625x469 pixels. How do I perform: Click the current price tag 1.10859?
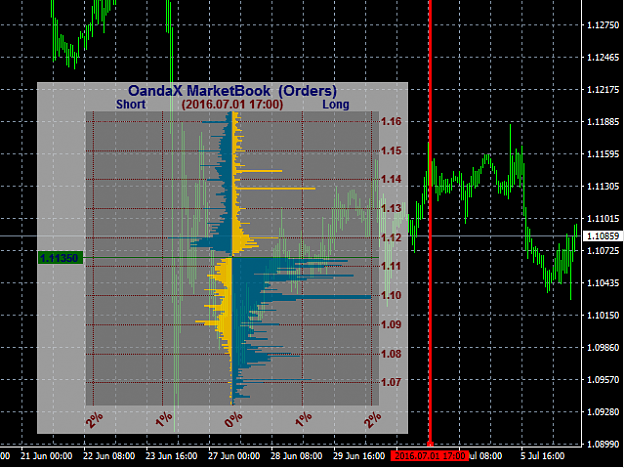tap(603, 236)
